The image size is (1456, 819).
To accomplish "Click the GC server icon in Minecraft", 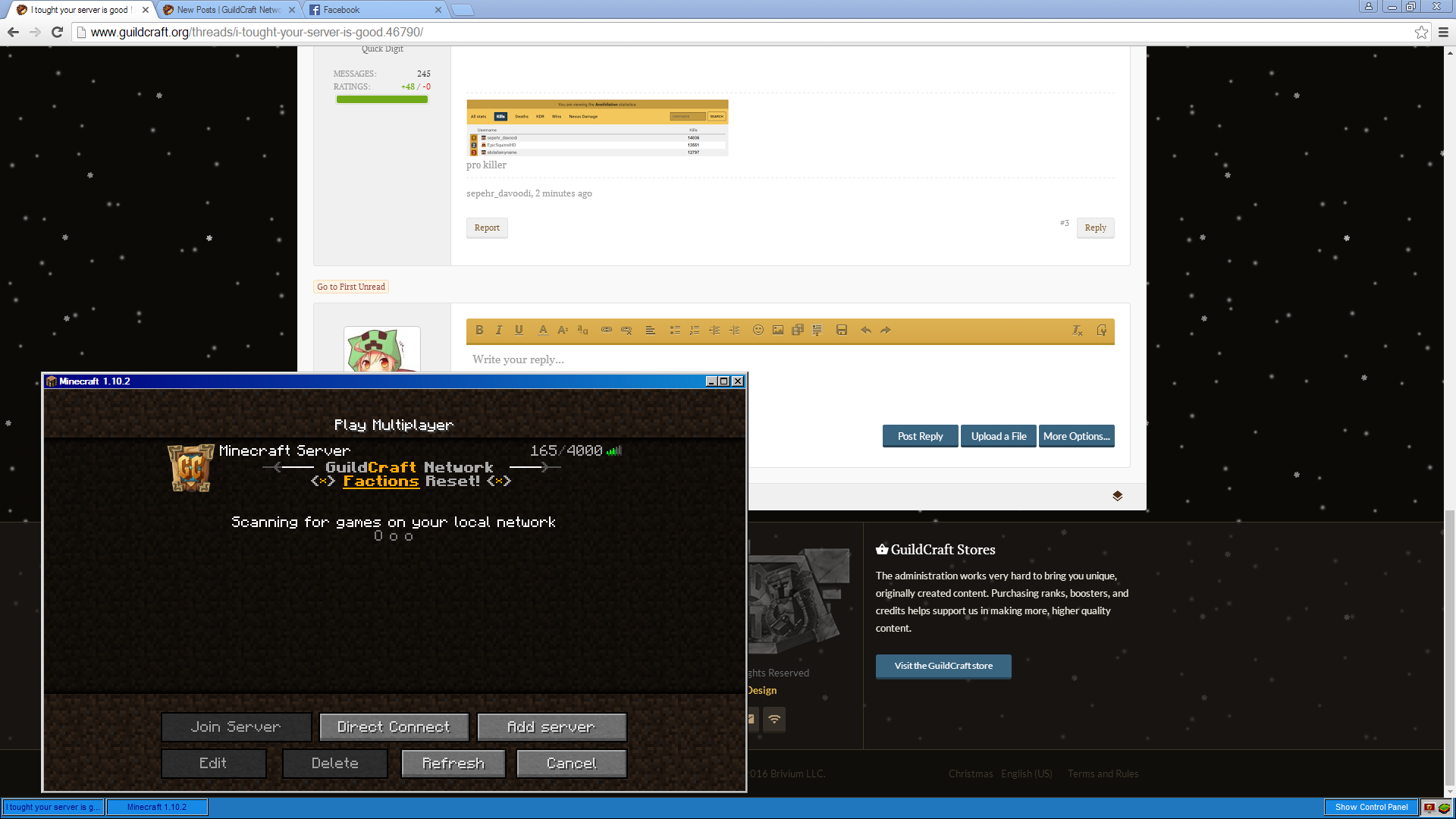I will [x=190, y=468].
